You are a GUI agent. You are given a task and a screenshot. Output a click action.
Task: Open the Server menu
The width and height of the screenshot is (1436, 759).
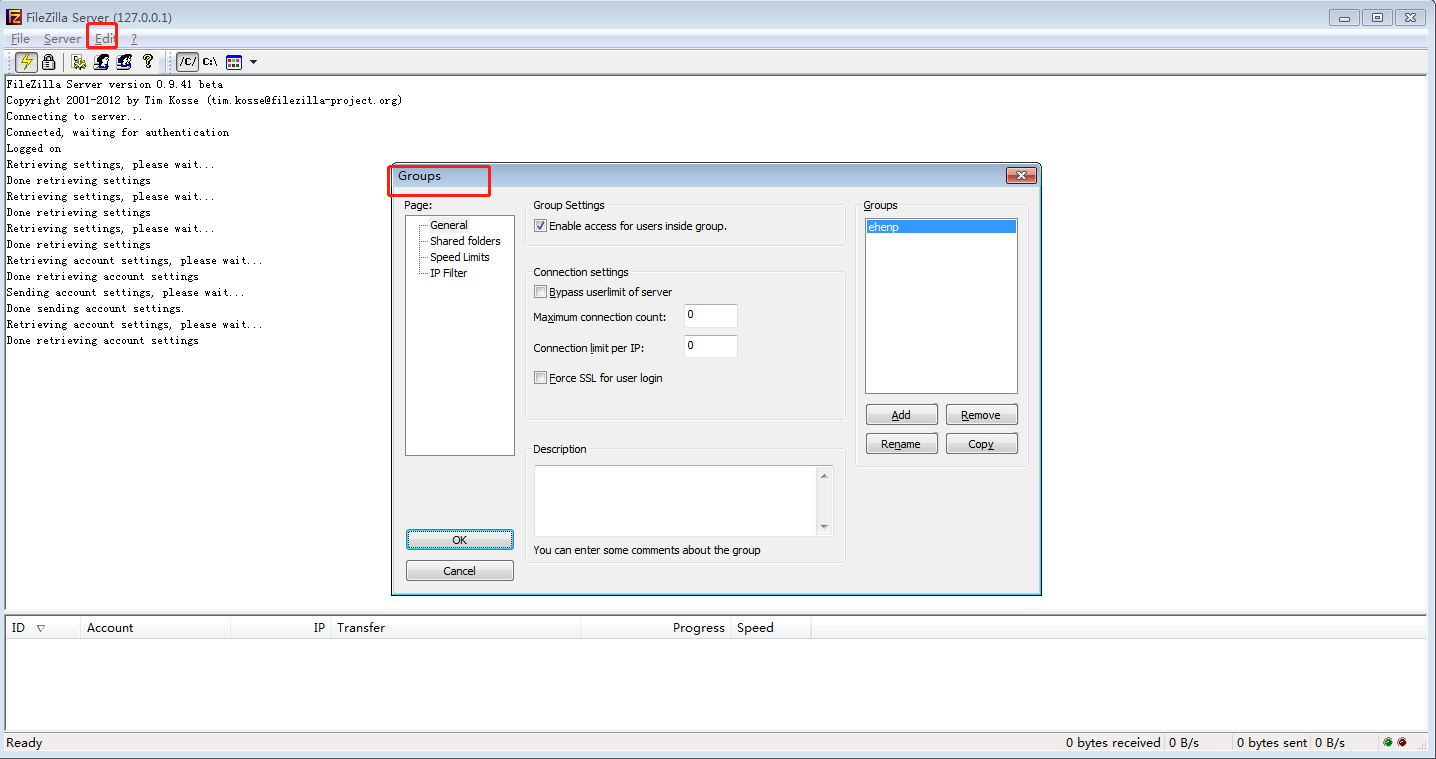pyautogui.click(x=62, y=38)
